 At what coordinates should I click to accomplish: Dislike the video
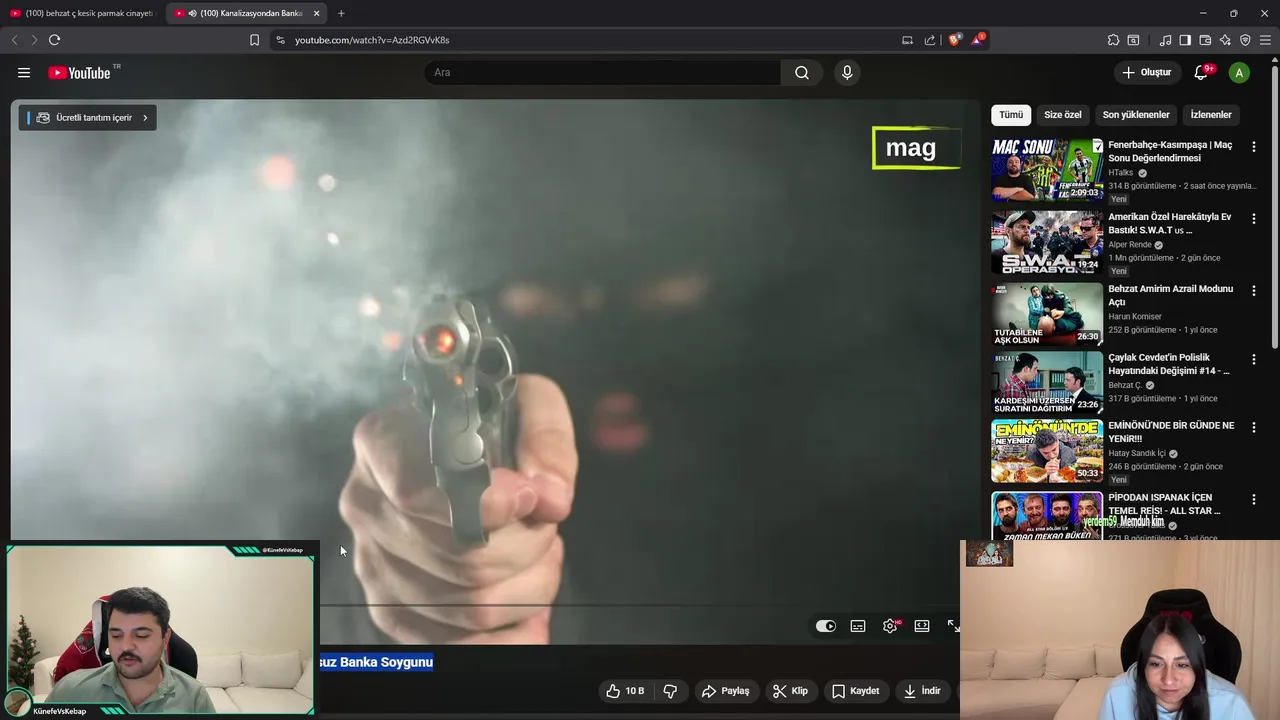point(671,691)
